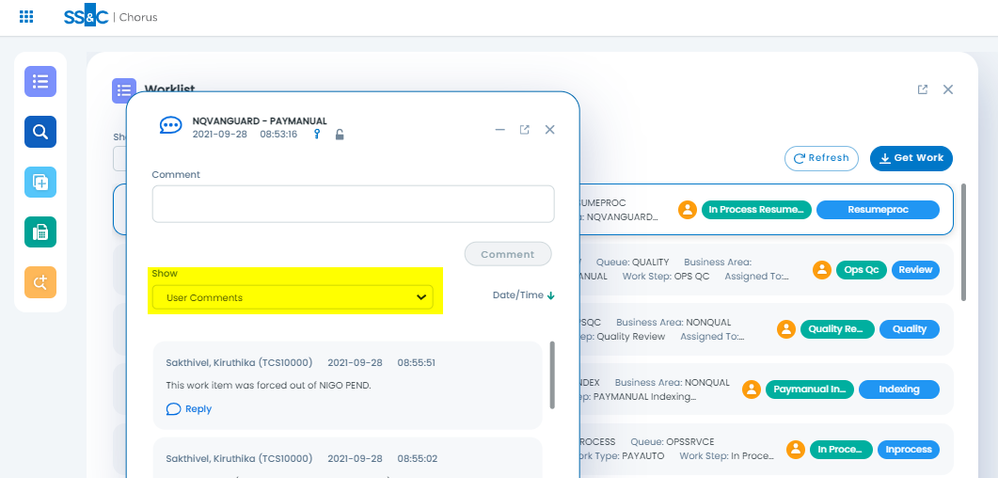Click the orange advanced search sidebar icon
Screen dimensions: 998x478
pyautogui.click(x=40, y=282)
